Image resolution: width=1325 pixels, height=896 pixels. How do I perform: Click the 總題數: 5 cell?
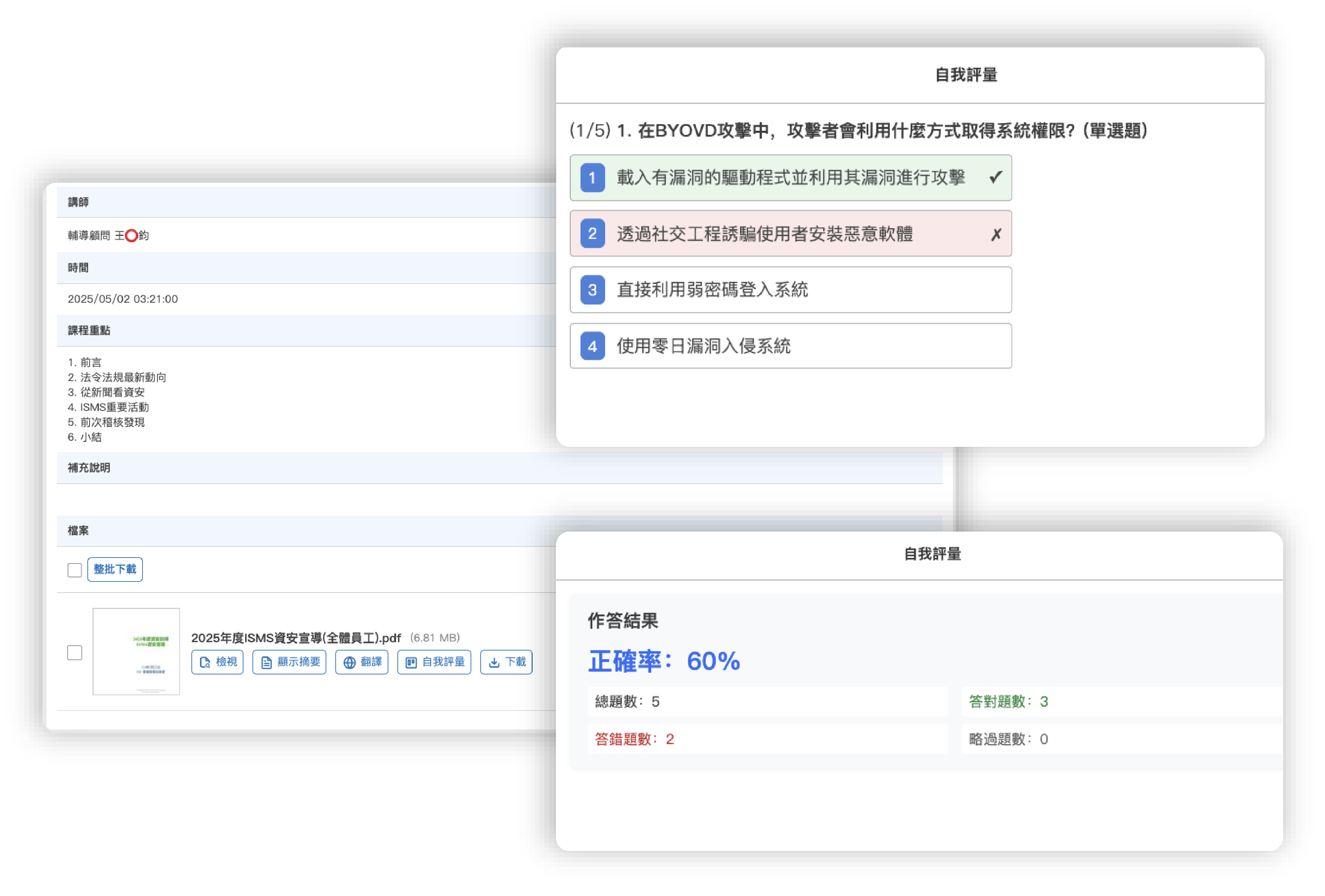[767, 701]
